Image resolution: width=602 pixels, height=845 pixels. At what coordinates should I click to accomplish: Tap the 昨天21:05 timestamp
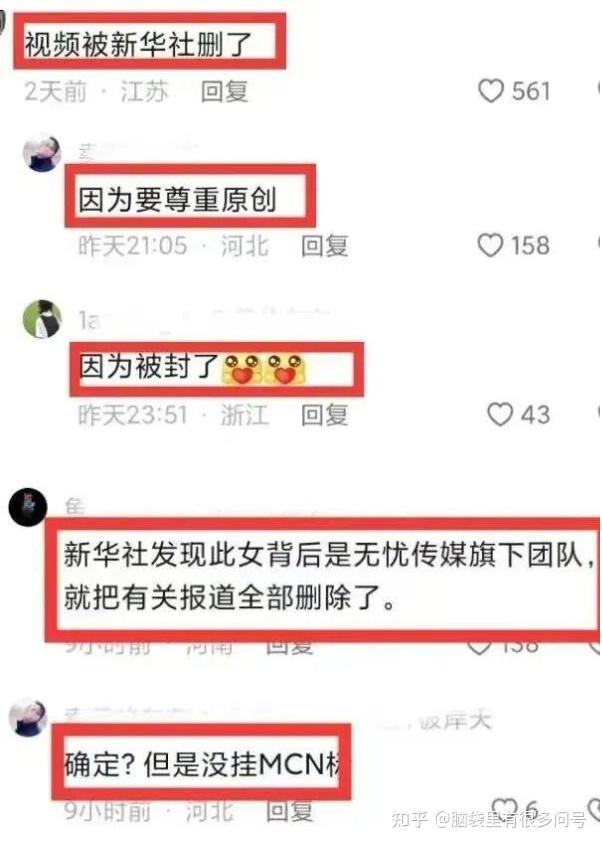[x=133, y=246]
